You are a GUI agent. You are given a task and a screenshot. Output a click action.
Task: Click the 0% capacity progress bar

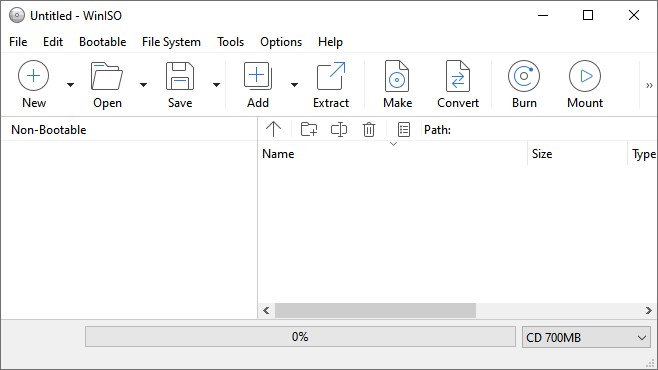300,337
